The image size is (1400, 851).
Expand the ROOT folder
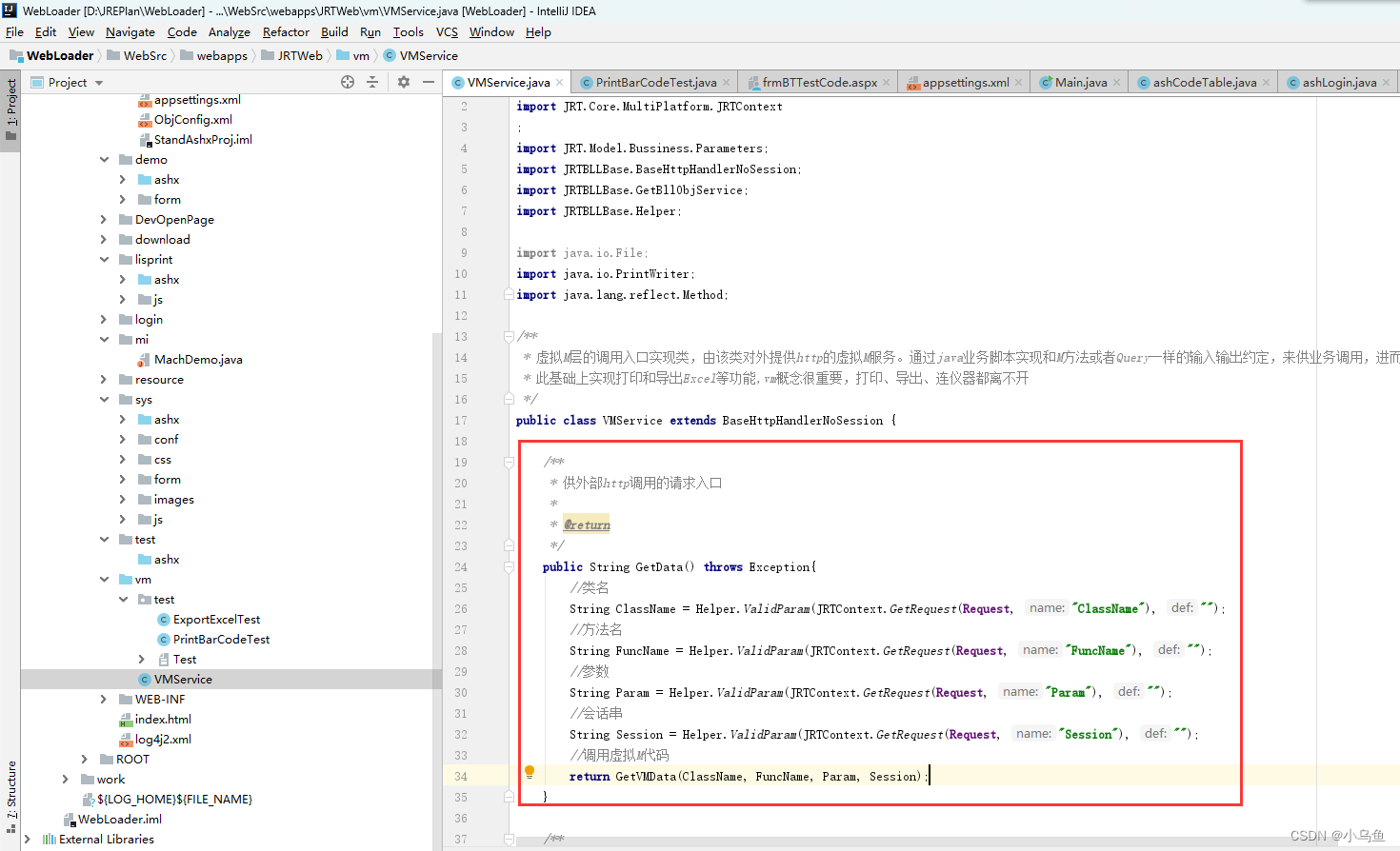pyautogui.click(x=85, y=760)
